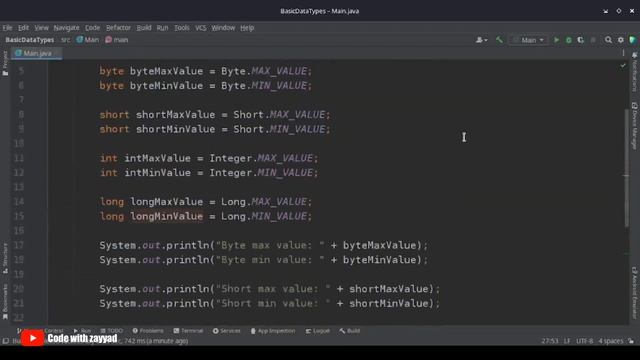
Task: Open the user account dropdown icon
Action: [481, 40]
